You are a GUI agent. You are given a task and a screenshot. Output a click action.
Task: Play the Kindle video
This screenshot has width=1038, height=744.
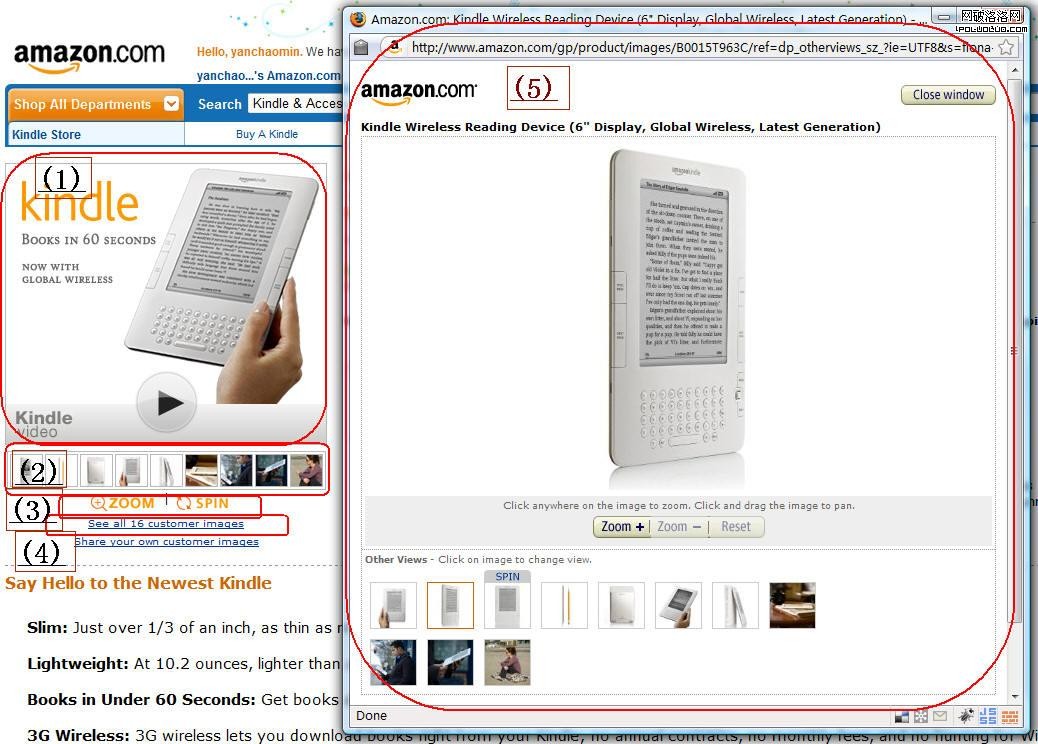tap(166, 403)
